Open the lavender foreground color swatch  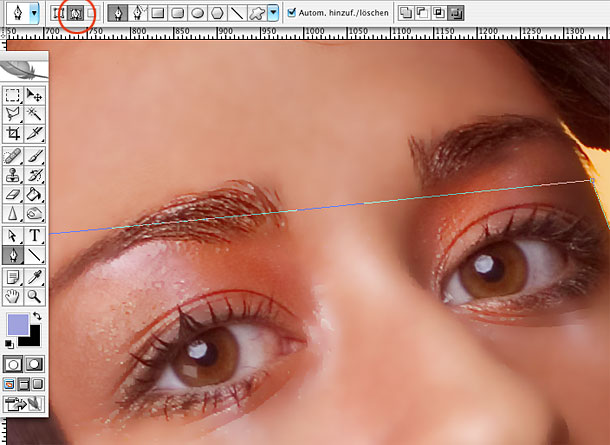pos(18,325)
